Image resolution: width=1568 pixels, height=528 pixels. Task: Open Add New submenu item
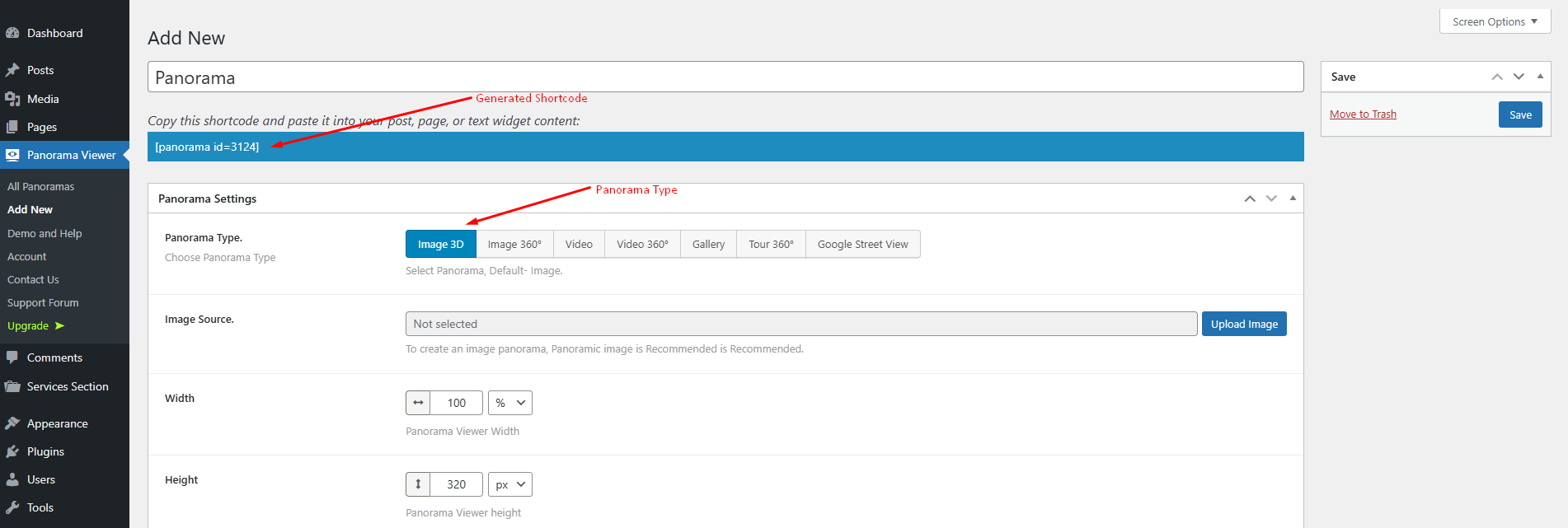coord(30,209)
